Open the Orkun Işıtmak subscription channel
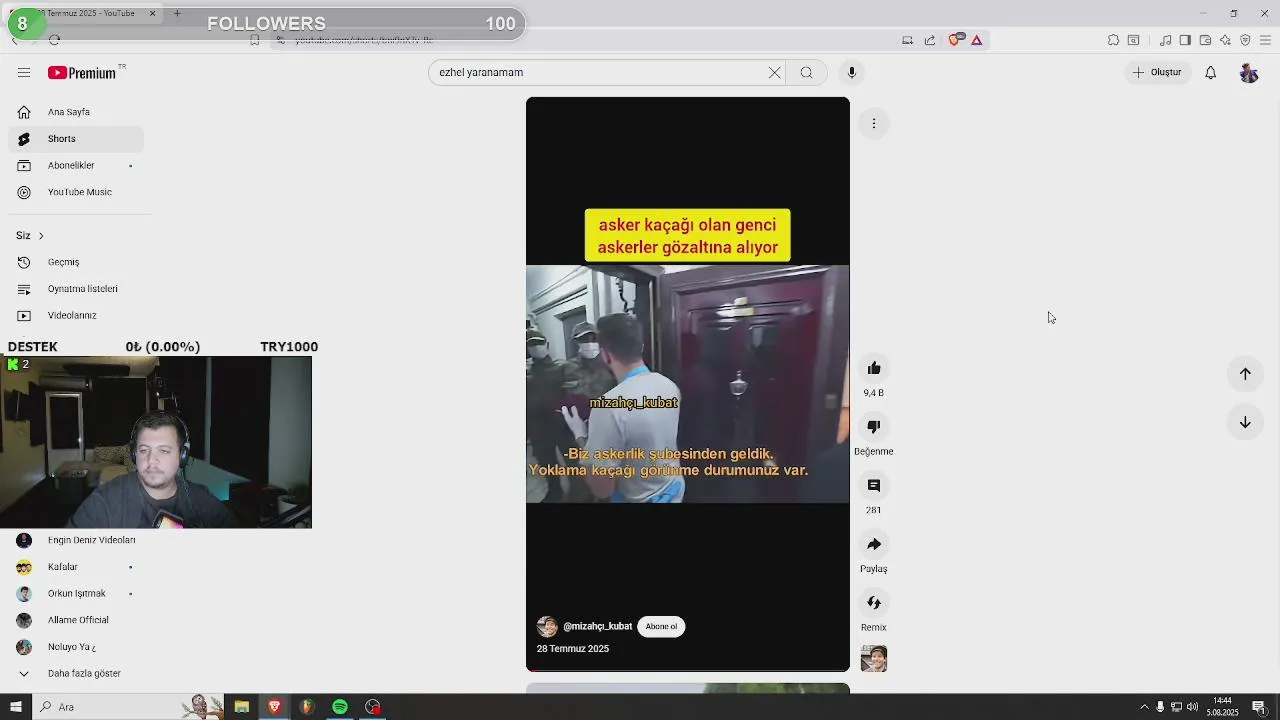Viewport: 1280px width, 720px height. 75,593
